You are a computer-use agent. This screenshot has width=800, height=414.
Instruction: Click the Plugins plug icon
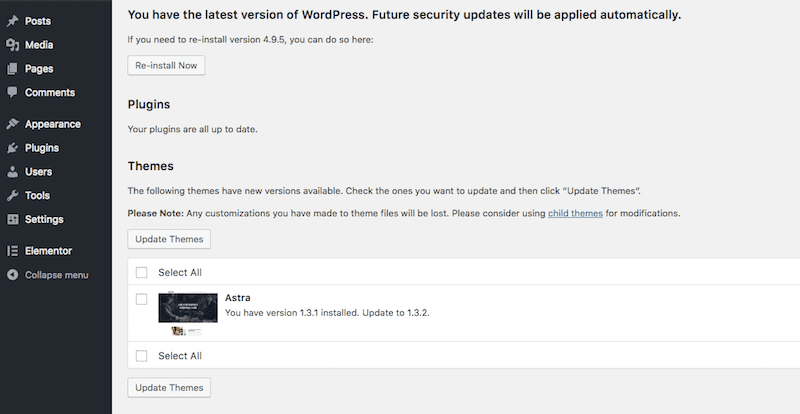(x=13, y=148)
